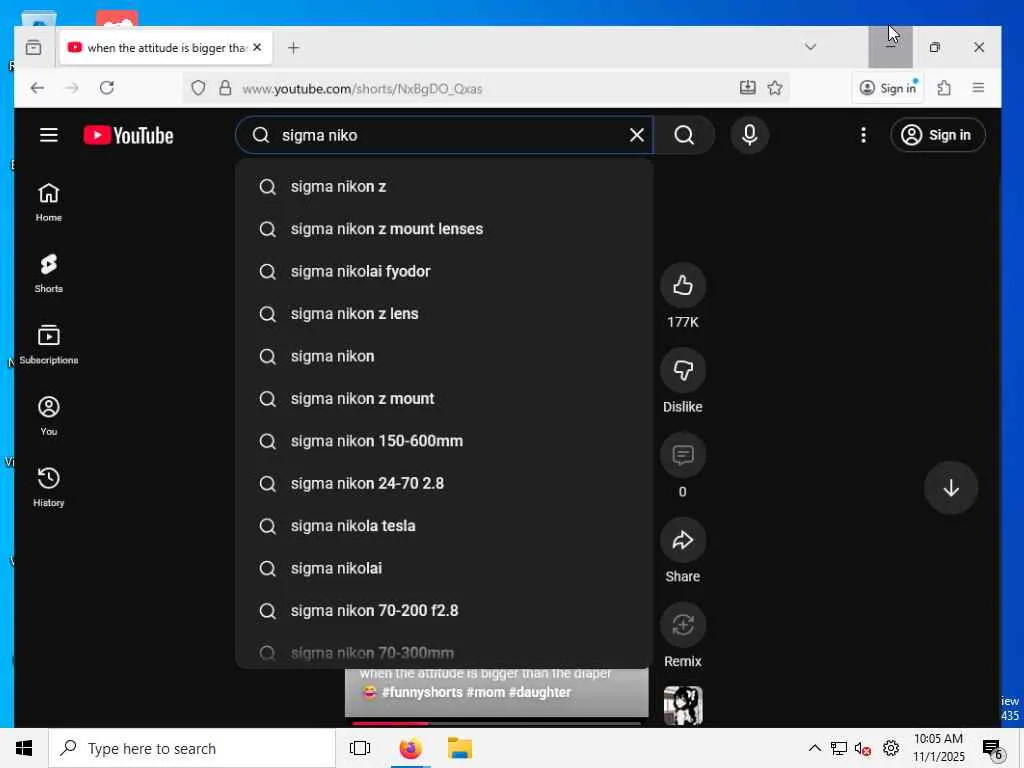Select suggestion 'sigma nikolai fyodor'
The image size is (1024, 768).
444,272
